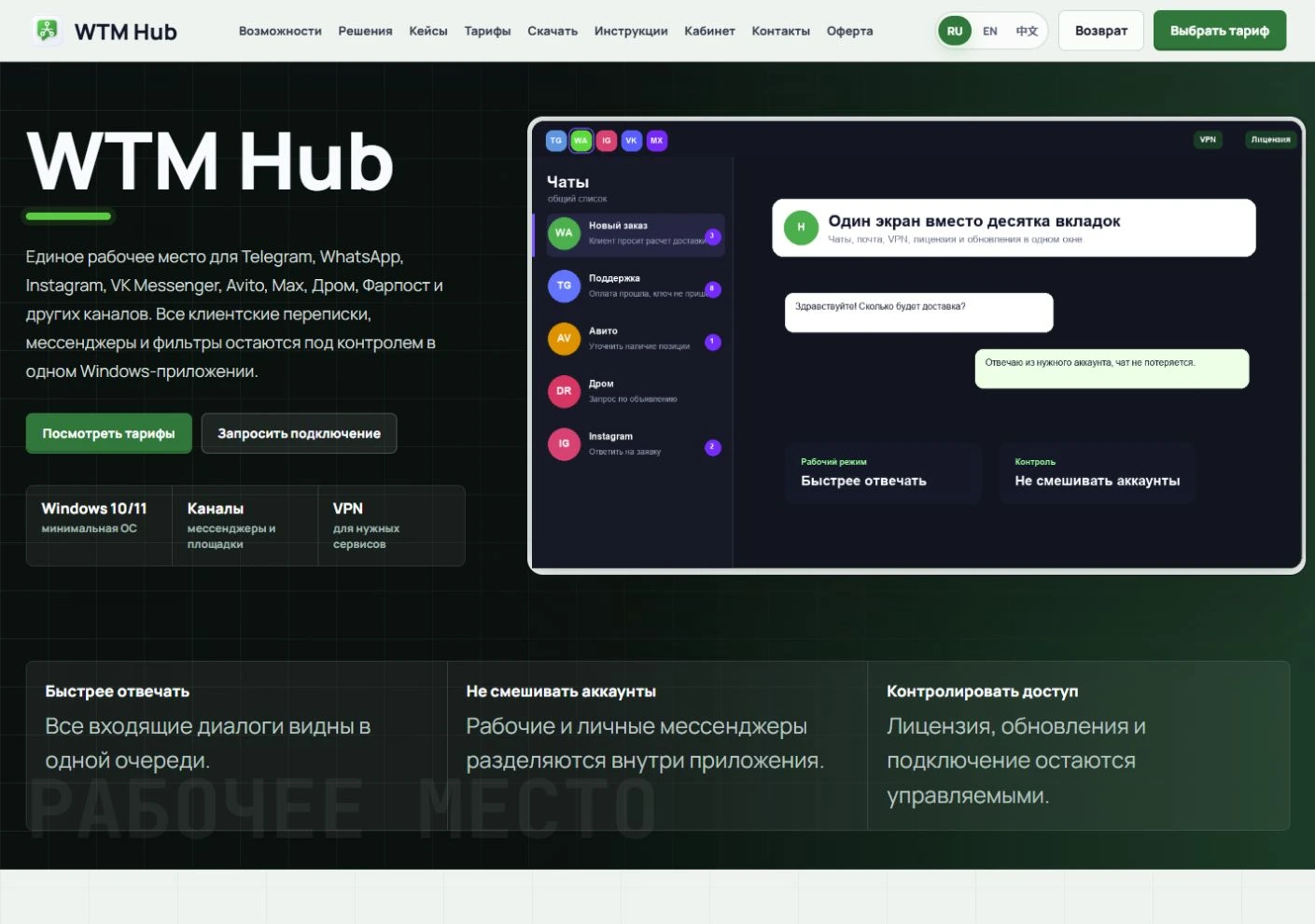Click unread badge on Поддержка chat
Image resolution: width=1315 pixels, height=924 pixels.
pyautogui.click(x=712, y=289)
